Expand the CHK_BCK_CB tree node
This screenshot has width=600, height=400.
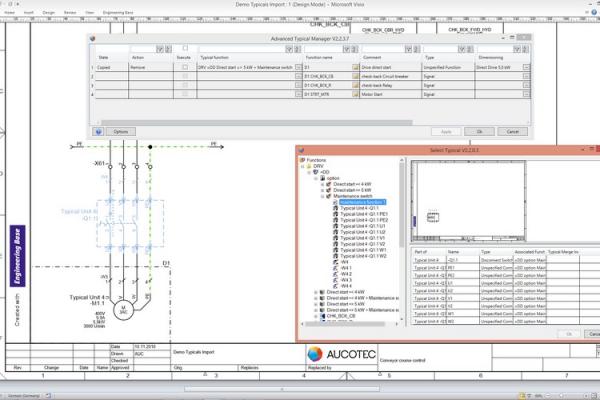pos(316,316)
